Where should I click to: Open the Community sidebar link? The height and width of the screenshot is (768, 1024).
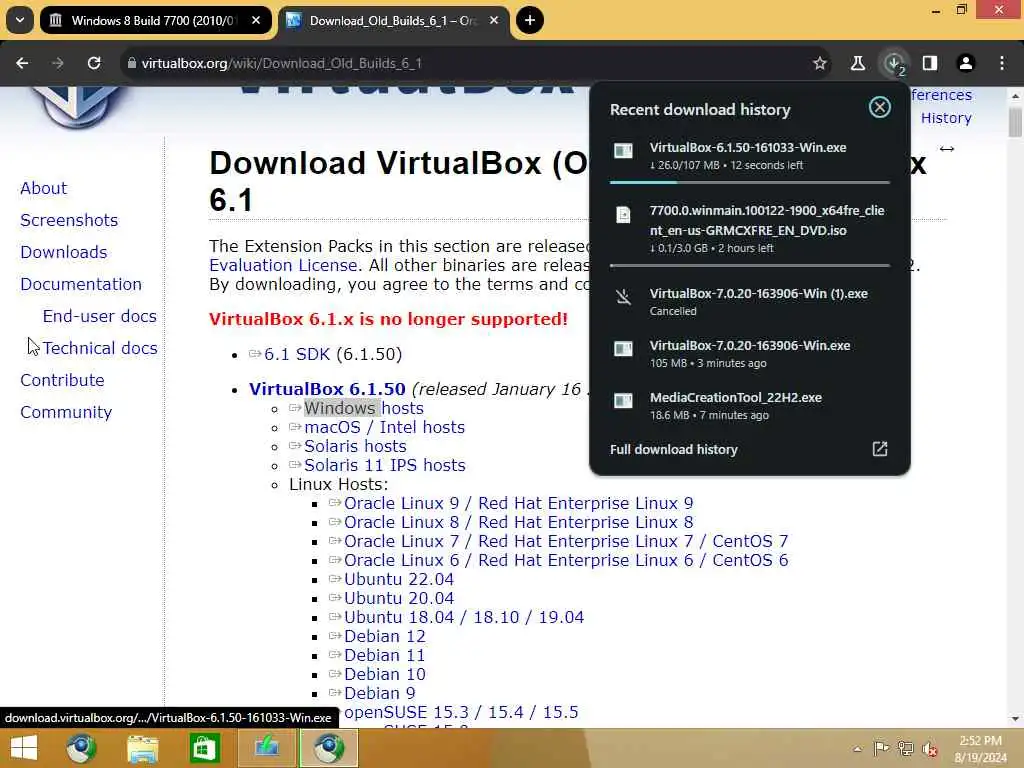(x=66, y=412)
